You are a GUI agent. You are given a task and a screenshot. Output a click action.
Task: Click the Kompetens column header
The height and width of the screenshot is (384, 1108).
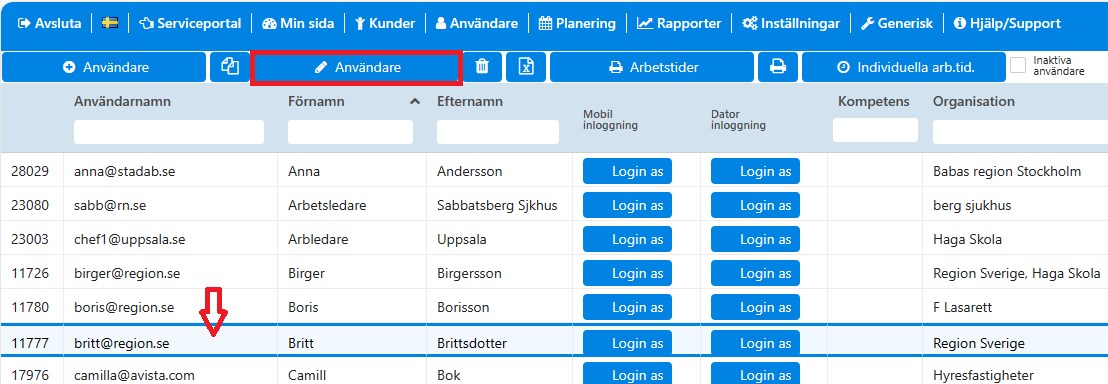point(874,102)
